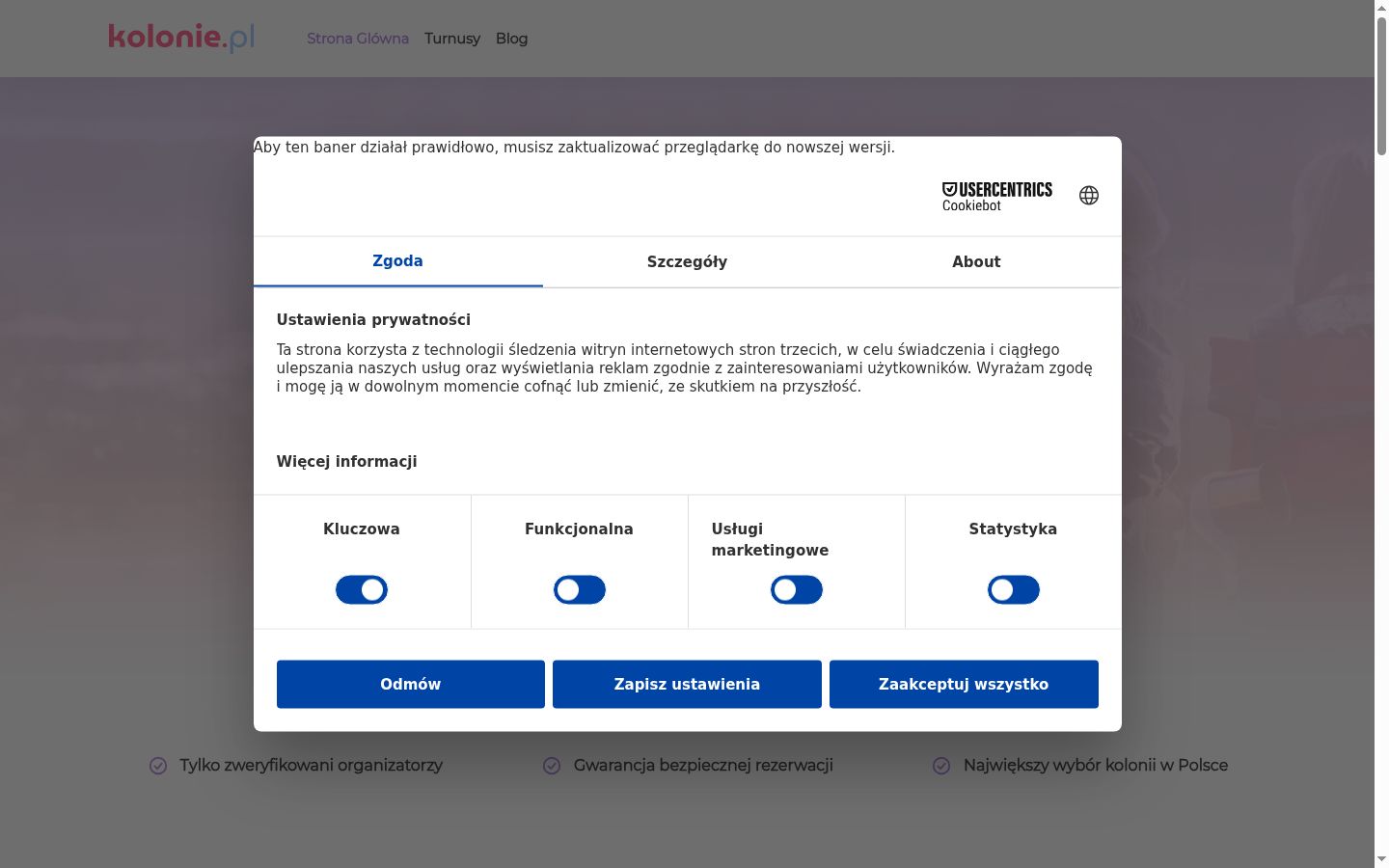This screenshot has height=868, width=1389.
Task: Select the Zgoda tab
Action: (397, 261)
